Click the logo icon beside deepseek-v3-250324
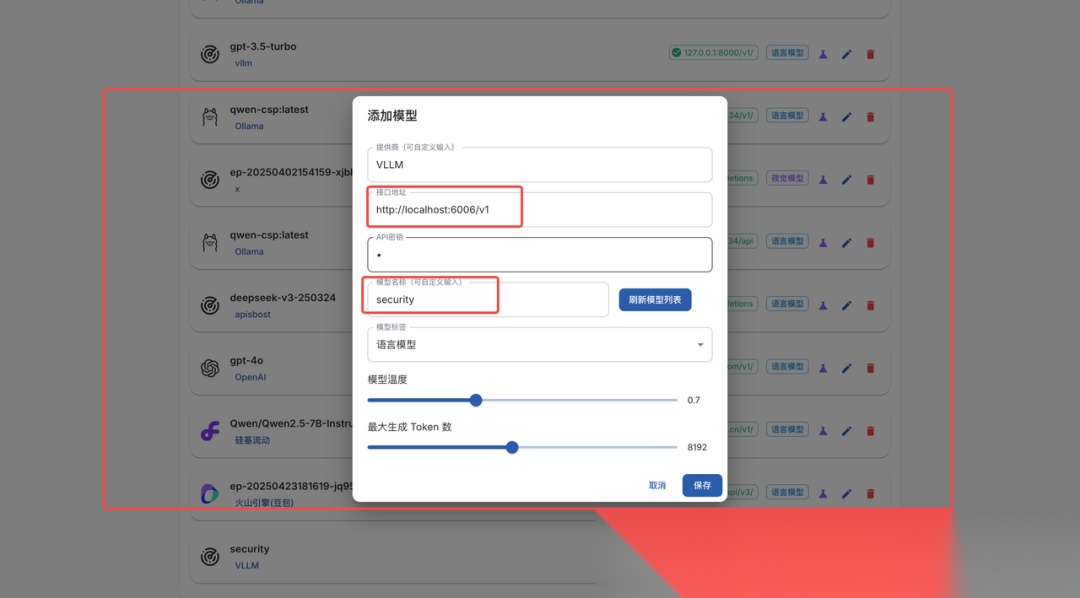This screenshot has height=598, width=1080. pos(210,305)
